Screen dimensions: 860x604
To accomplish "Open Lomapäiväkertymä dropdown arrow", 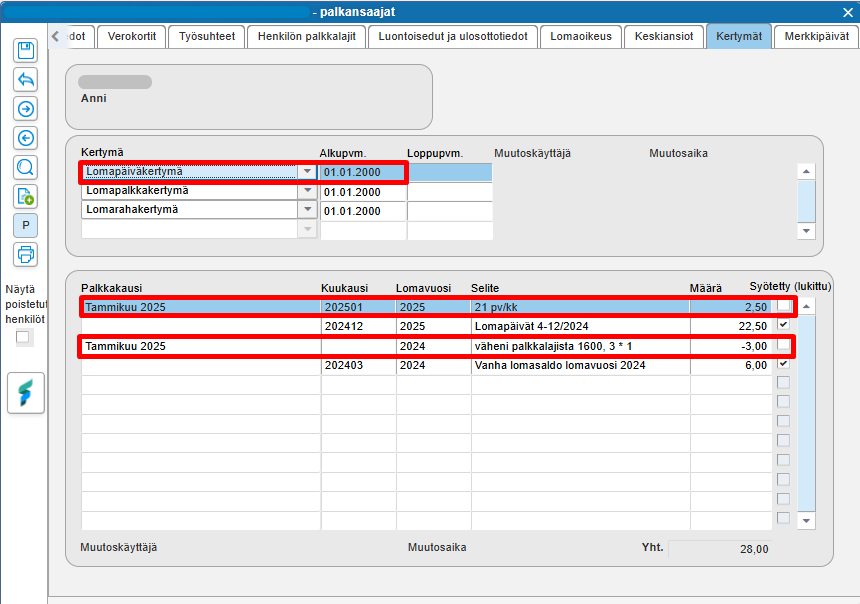I will [307, 172].
